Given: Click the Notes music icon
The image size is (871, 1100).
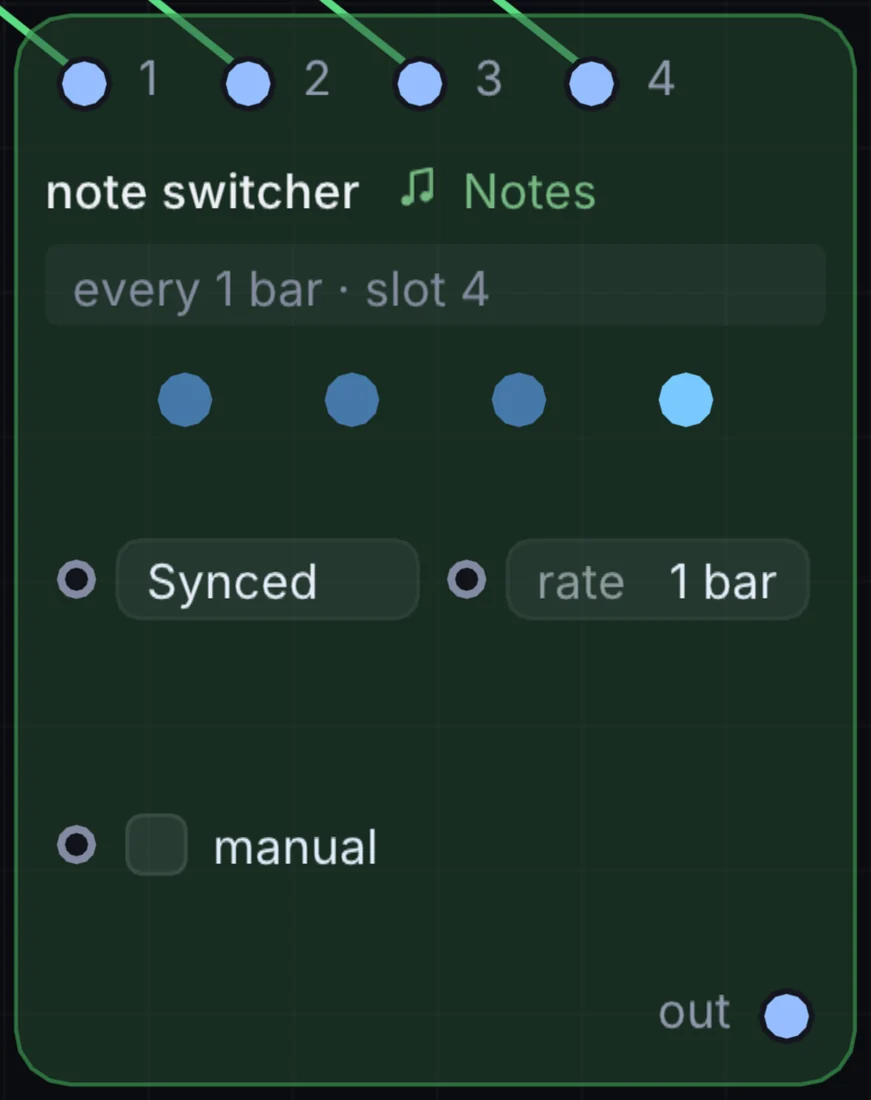Looking at the screenshot, I should [418, 187].
